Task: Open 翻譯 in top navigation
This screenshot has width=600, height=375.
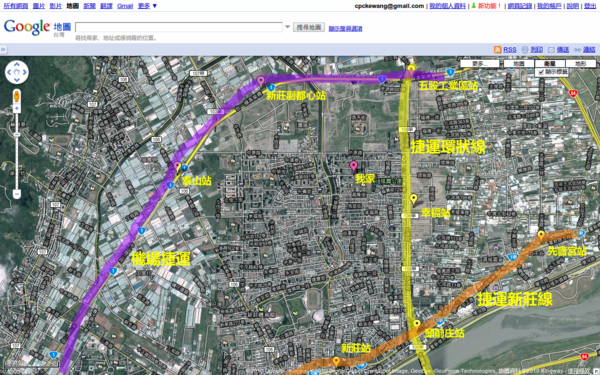Action: 106,6
